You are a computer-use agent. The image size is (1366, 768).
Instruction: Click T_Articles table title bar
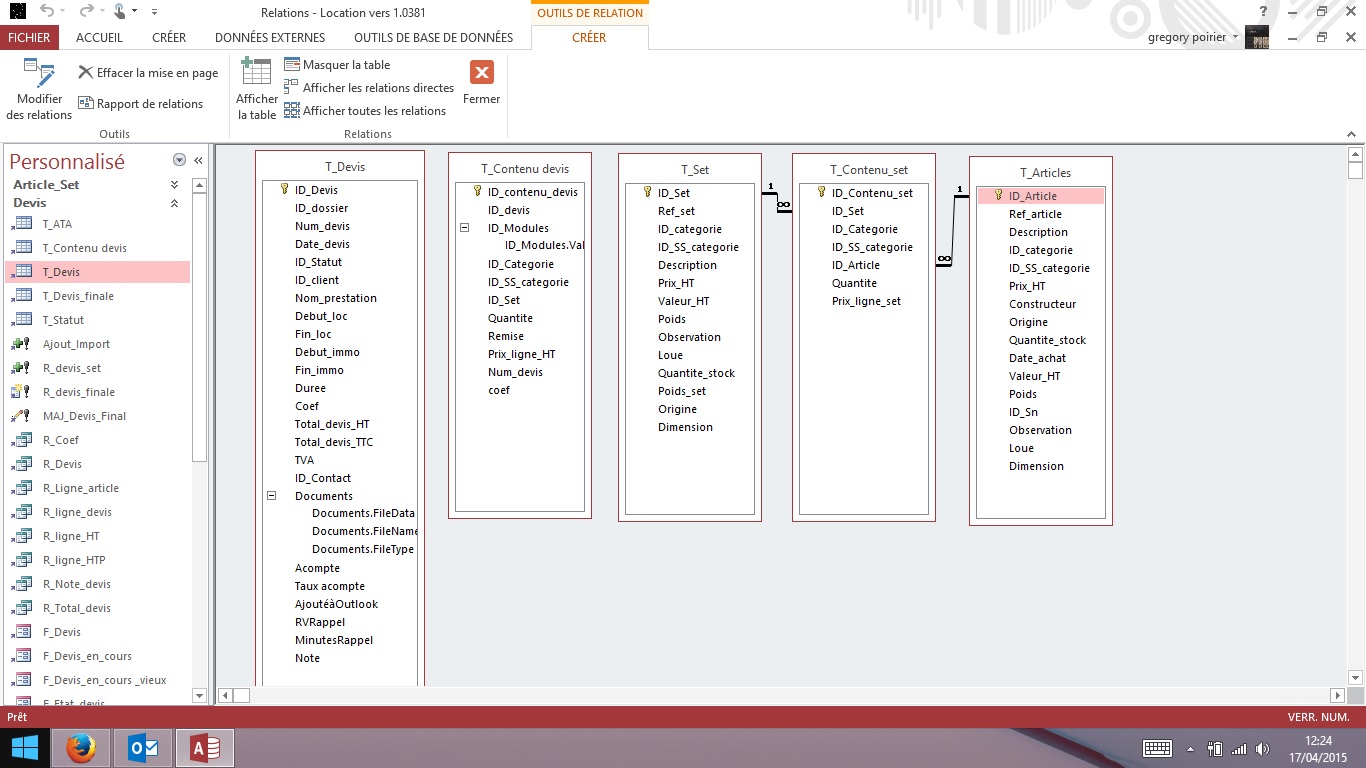tap(1041, 173)
